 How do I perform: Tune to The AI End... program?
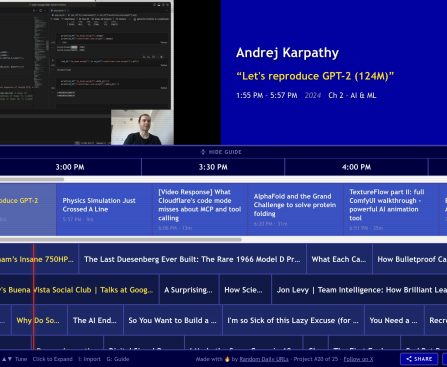pos(95,320)
